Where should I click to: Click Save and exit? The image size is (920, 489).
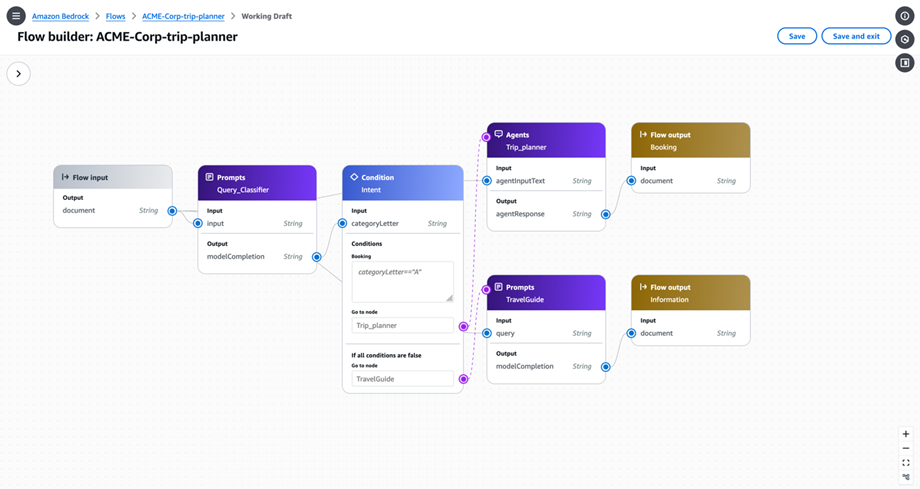click(x=856, y=36)
